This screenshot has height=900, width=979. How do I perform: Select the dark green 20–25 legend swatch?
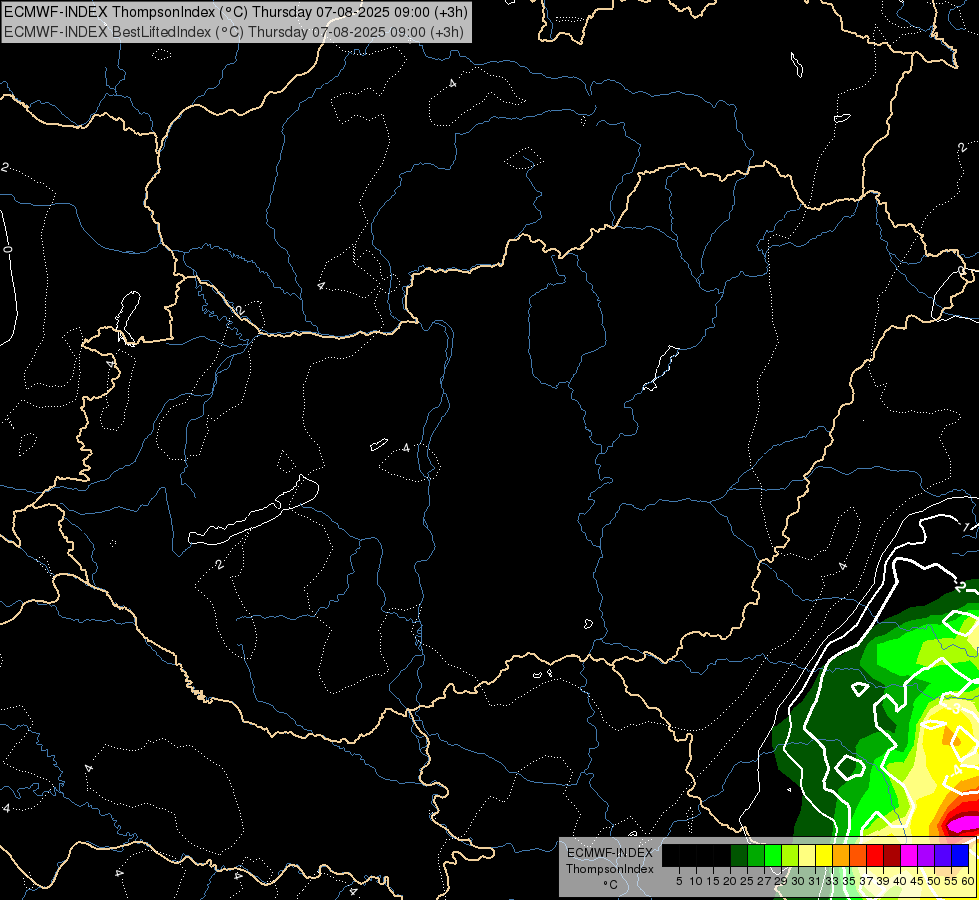point(739,856)
